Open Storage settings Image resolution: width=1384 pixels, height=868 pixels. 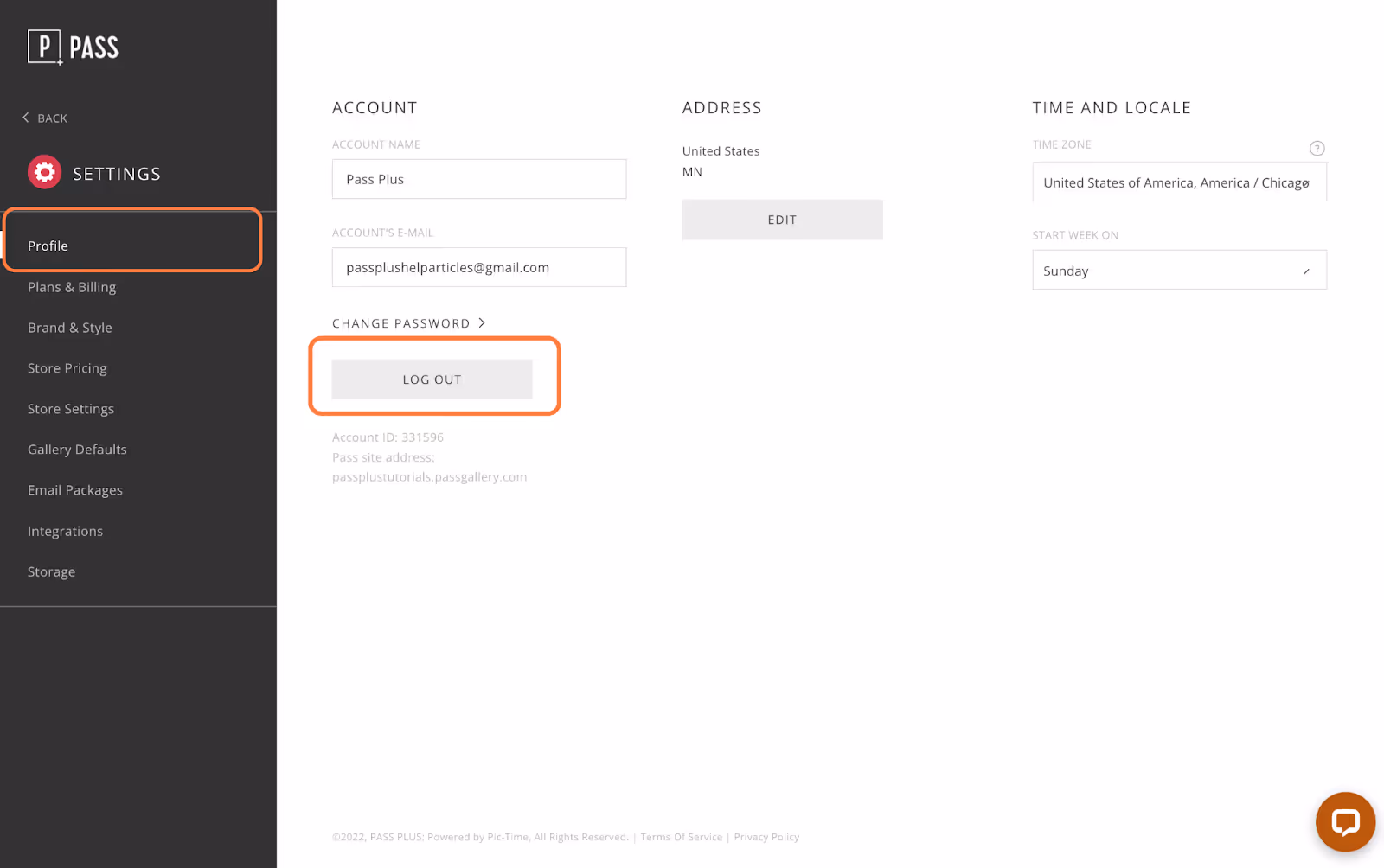click(x=51, y=571)
